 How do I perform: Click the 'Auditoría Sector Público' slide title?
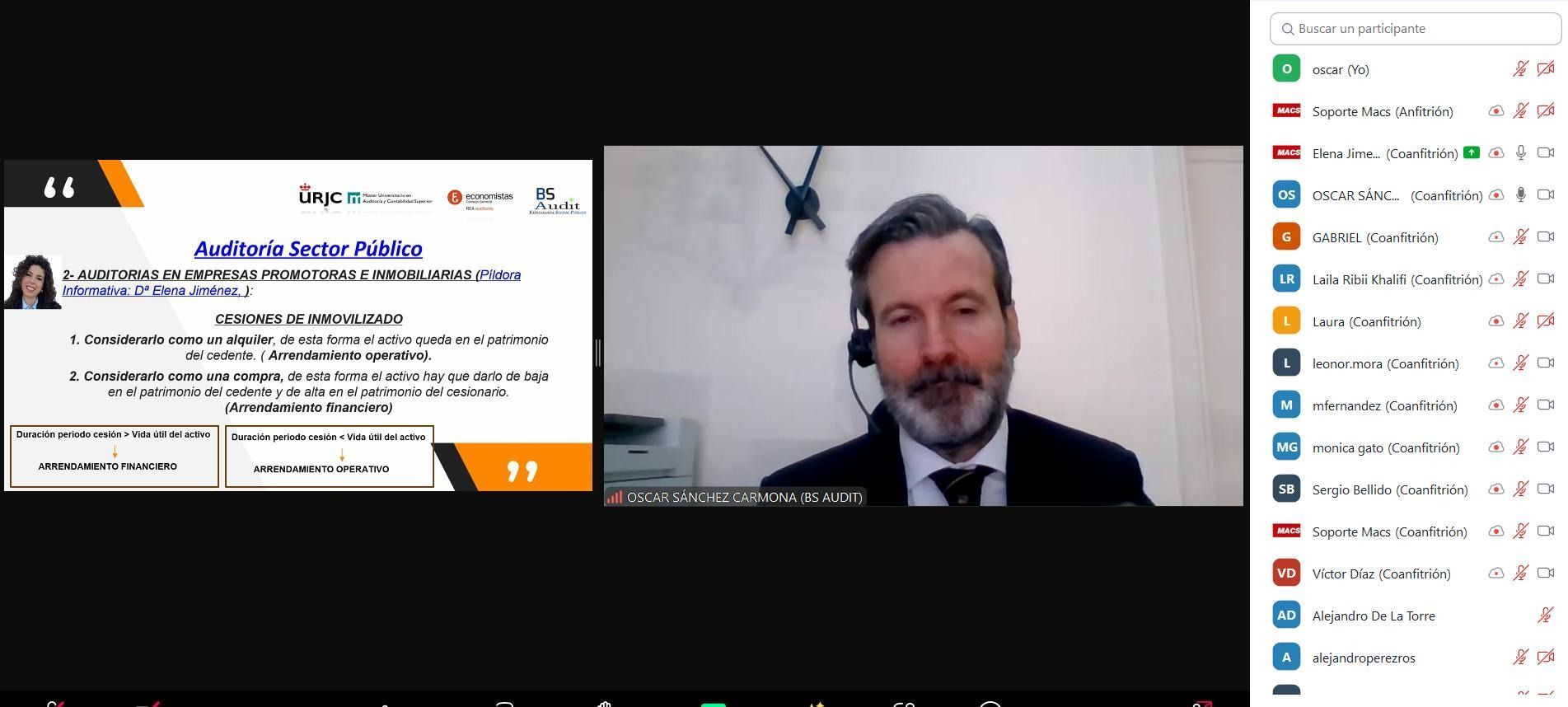[x=308, y=248]
